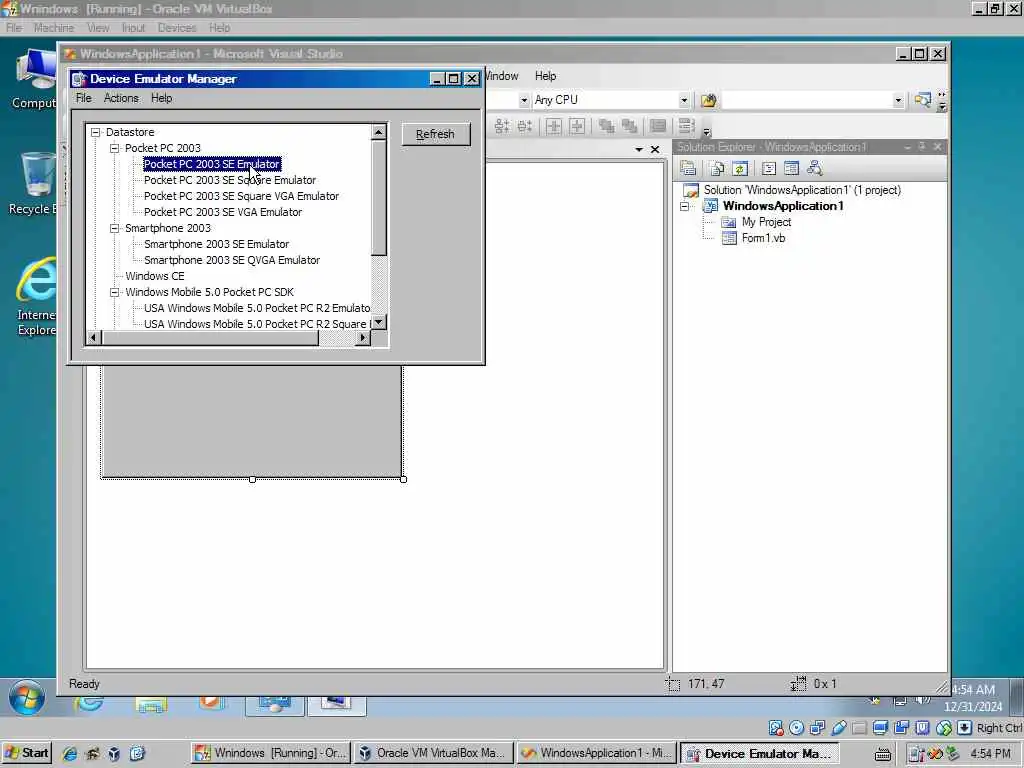Click the horizontal scroll left arrow
Viewport: 1024px width, 768px height.
point(93,338)
